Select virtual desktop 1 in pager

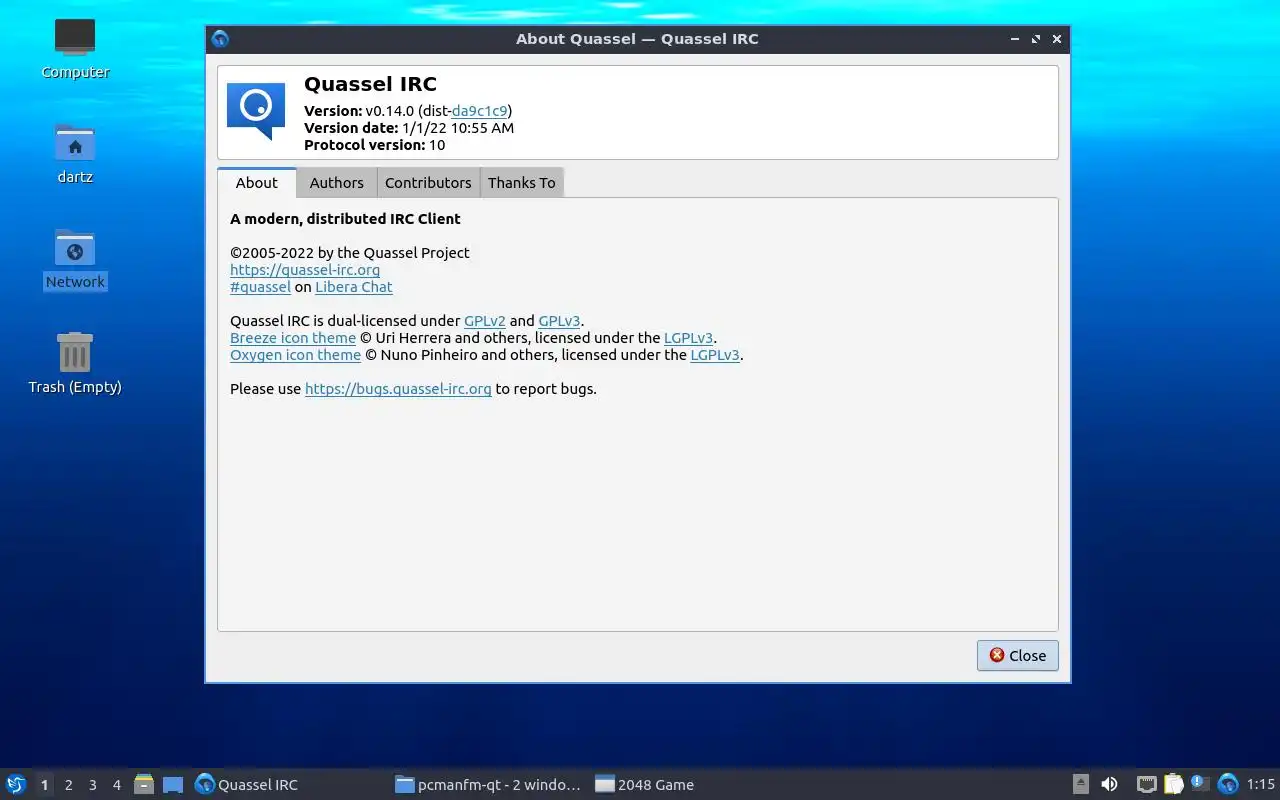pos(44,785)
